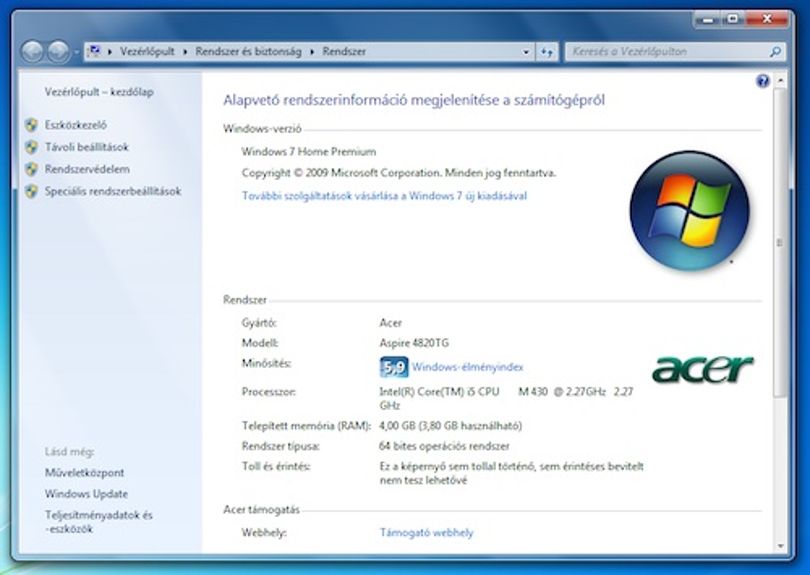Open the address bar history dropdown arrow
The width and height of the screenshot is (810, 575).
click(526, 52)
